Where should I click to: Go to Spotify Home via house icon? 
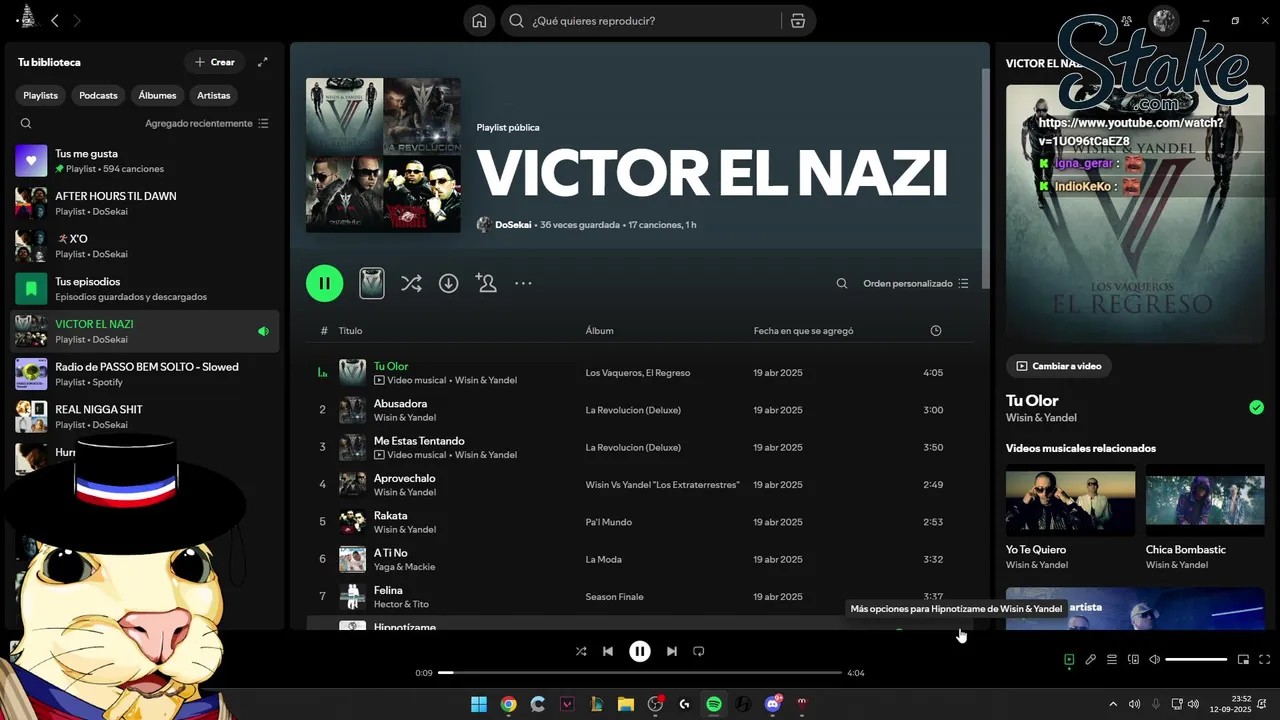pos(480,21)
